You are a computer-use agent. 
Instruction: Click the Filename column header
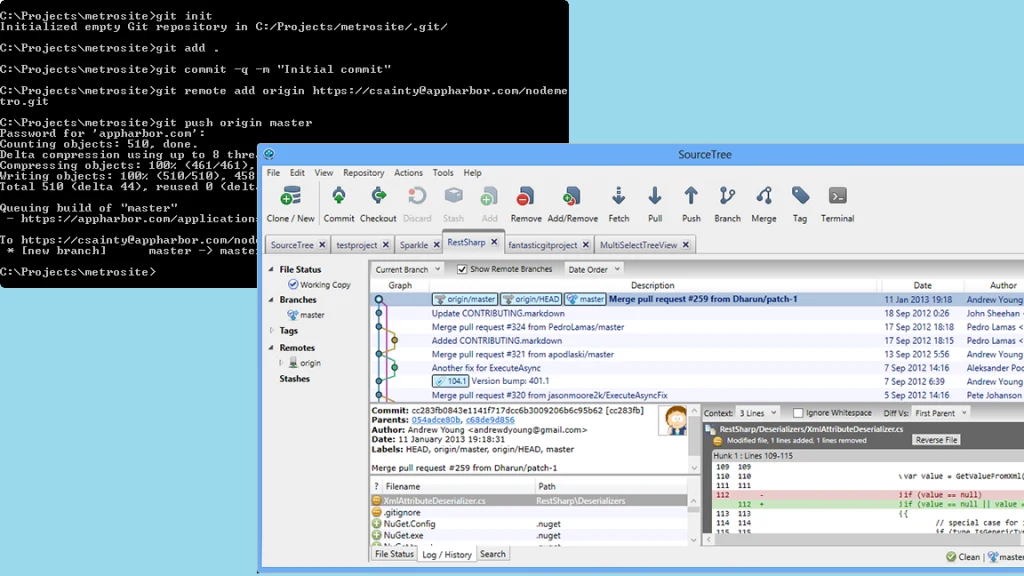point(402,487)
